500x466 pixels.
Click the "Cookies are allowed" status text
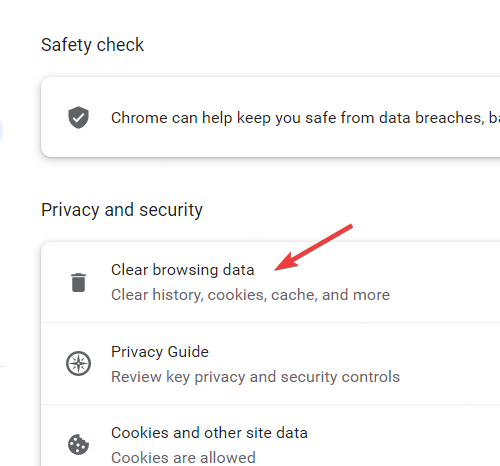point(183,457)
